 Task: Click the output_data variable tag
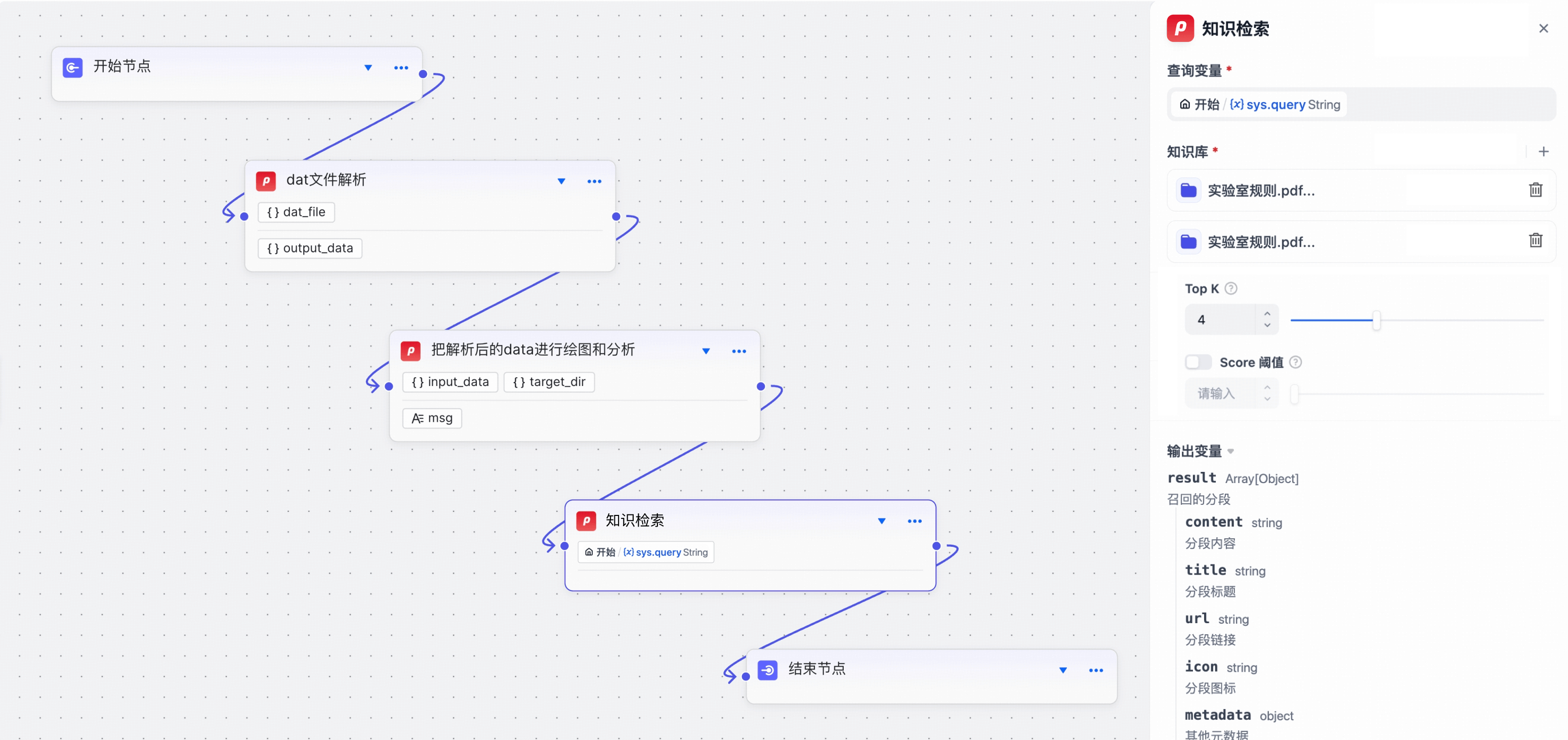[x=310, y=248]
